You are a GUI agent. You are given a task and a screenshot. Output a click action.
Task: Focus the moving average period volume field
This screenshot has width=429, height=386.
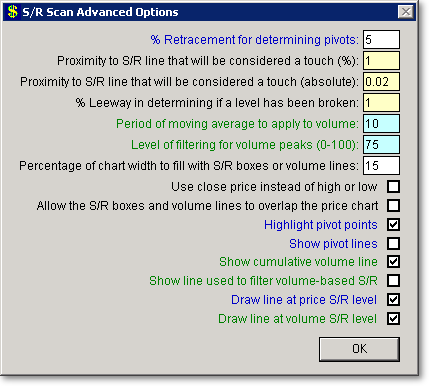point(381,124)
